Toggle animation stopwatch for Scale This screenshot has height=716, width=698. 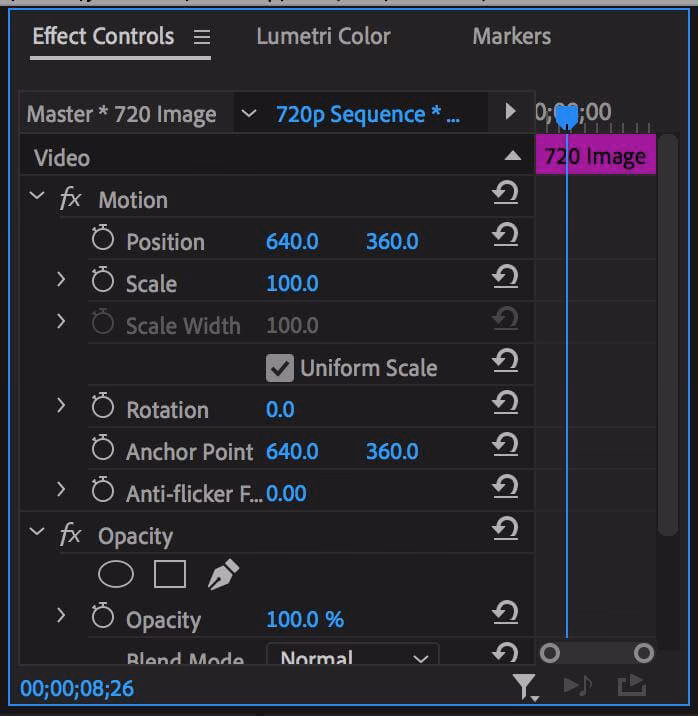pos(103,283)
